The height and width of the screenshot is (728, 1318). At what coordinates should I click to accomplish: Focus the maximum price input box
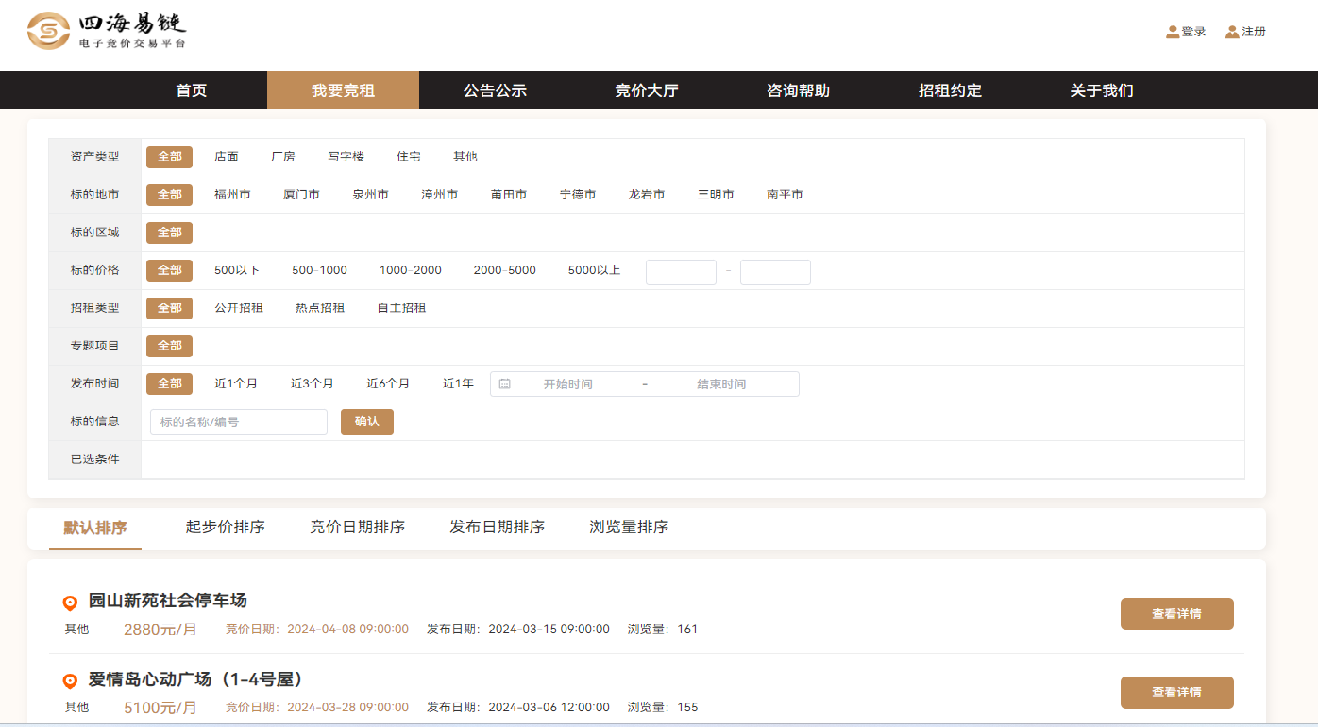pos(775,272)
